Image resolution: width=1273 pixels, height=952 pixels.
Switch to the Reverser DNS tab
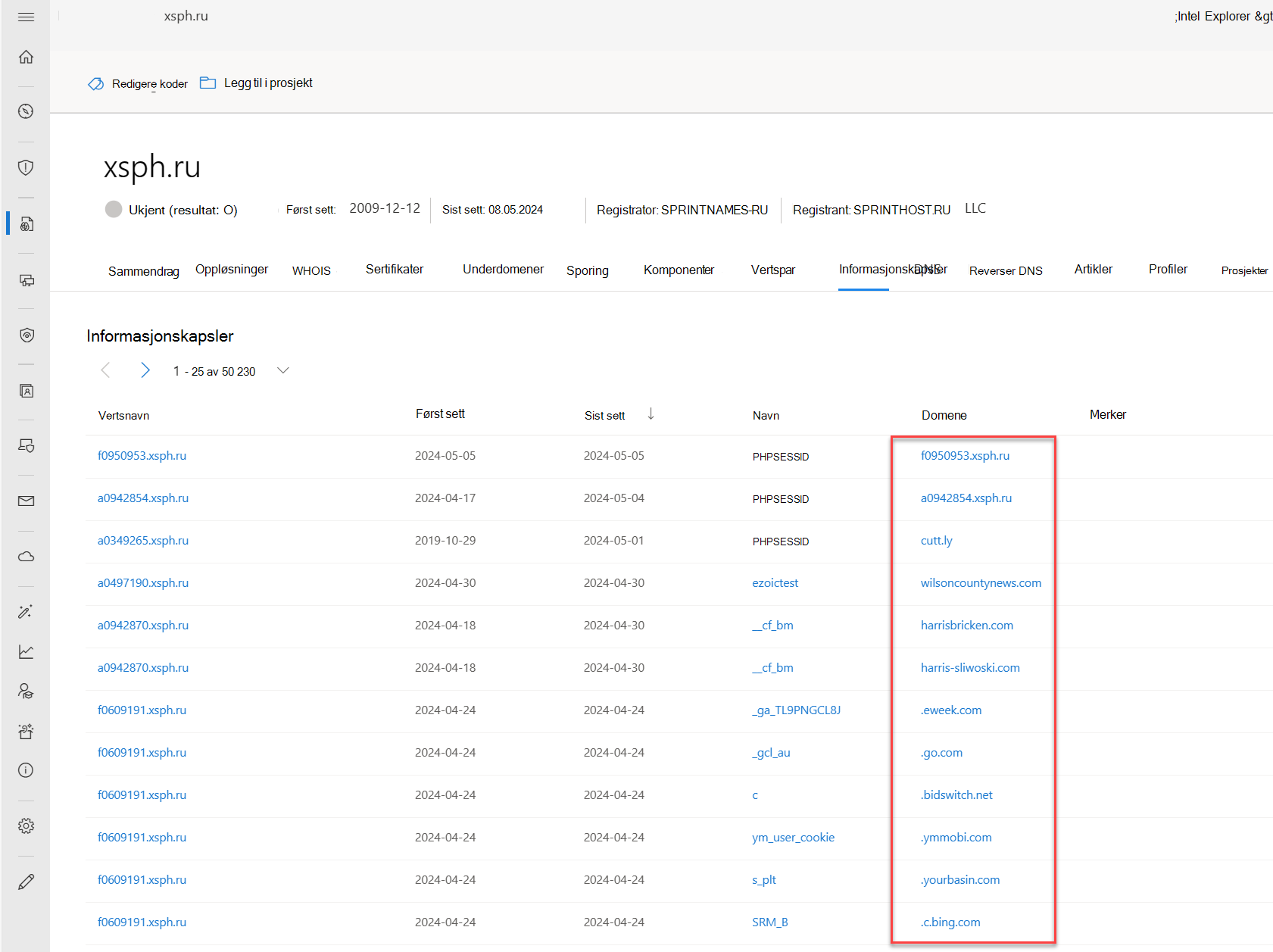point(1006,271)
